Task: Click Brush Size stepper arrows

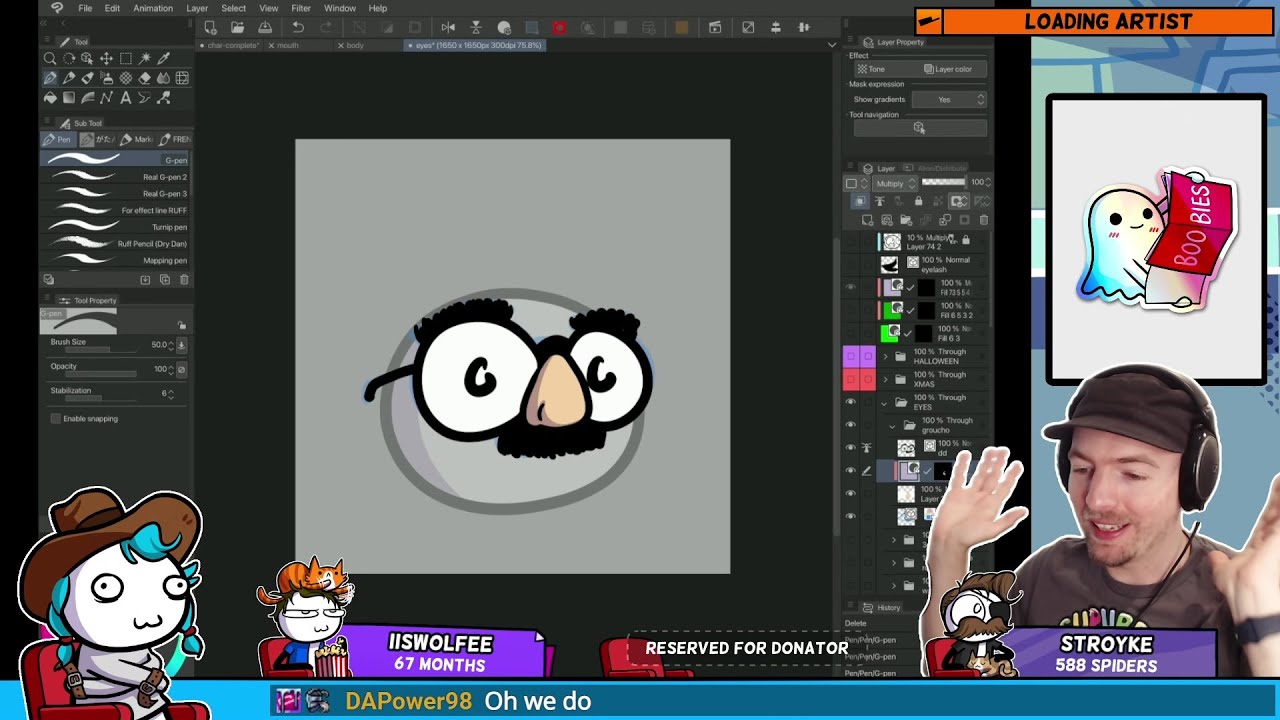Action: point(171,345)
